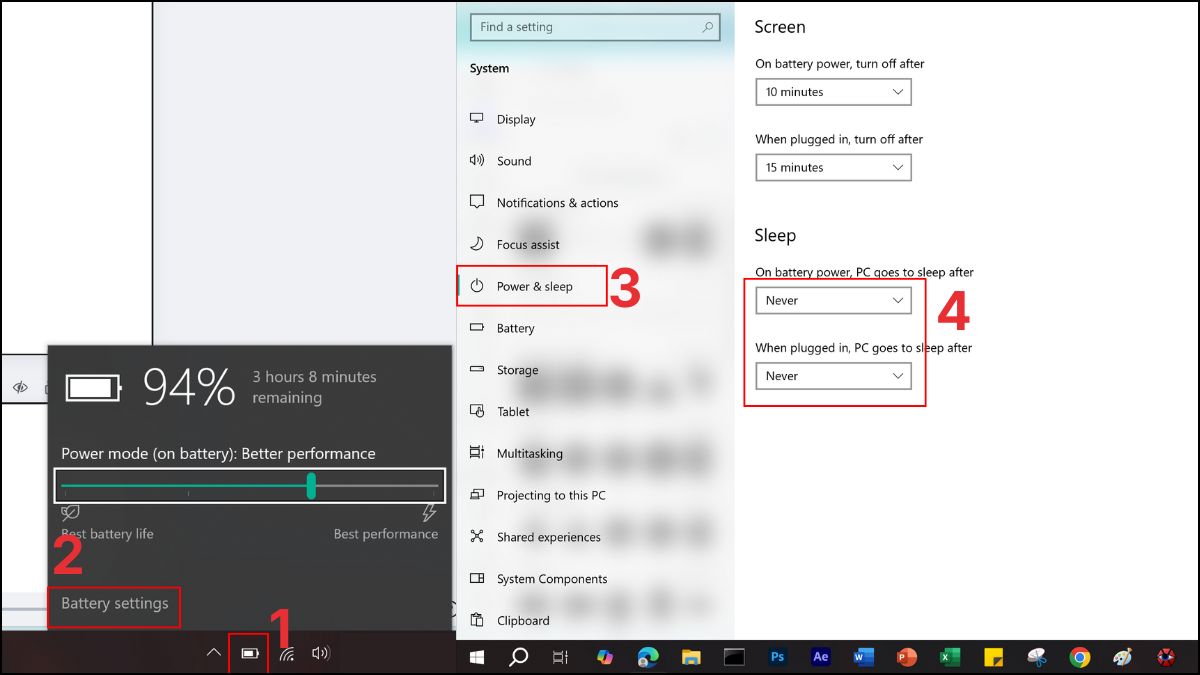
Task: Show hidden tray icons with the chevron
Action: [x=213, y=653]
